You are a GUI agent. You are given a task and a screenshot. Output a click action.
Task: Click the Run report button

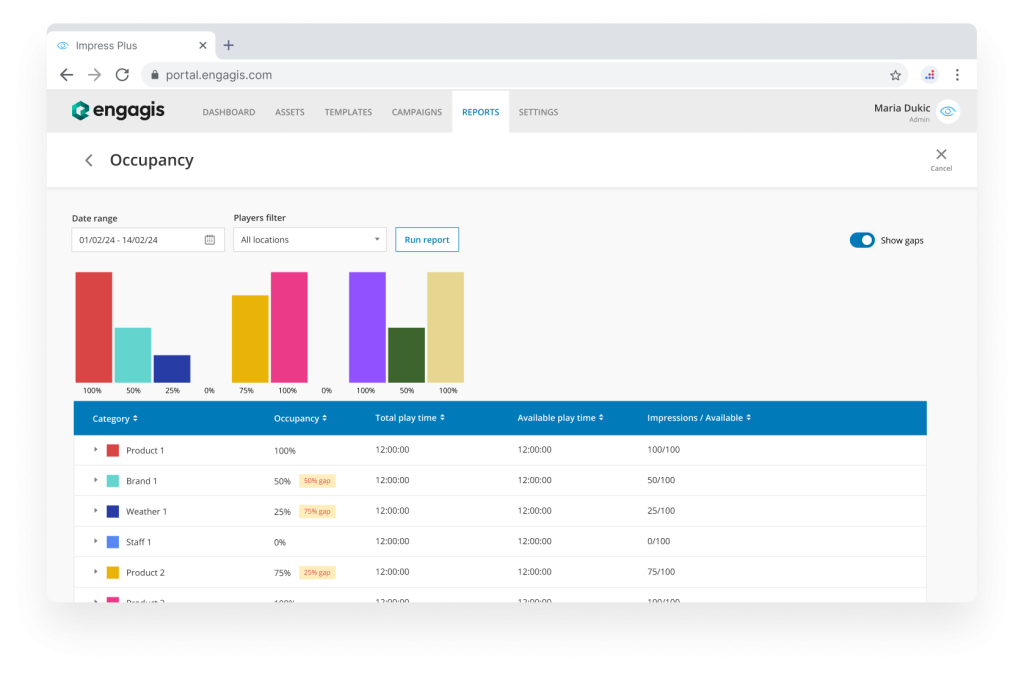427,240
